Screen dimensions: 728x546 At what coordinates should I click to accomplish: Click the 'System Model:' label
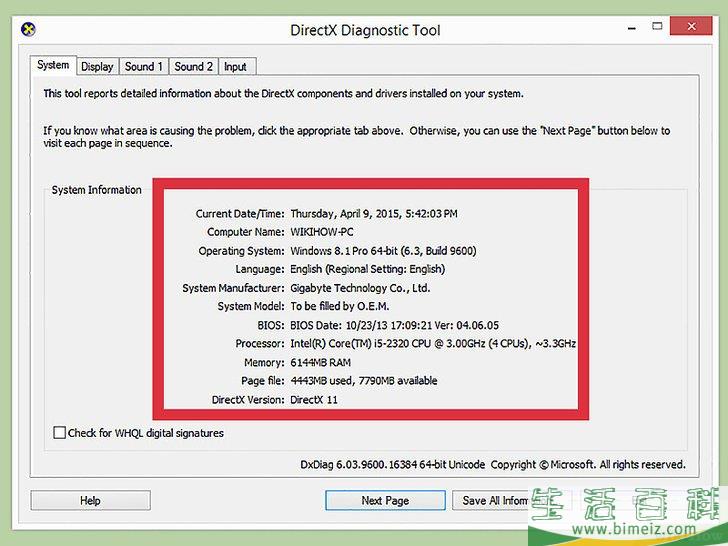click(x=251, y=306)
